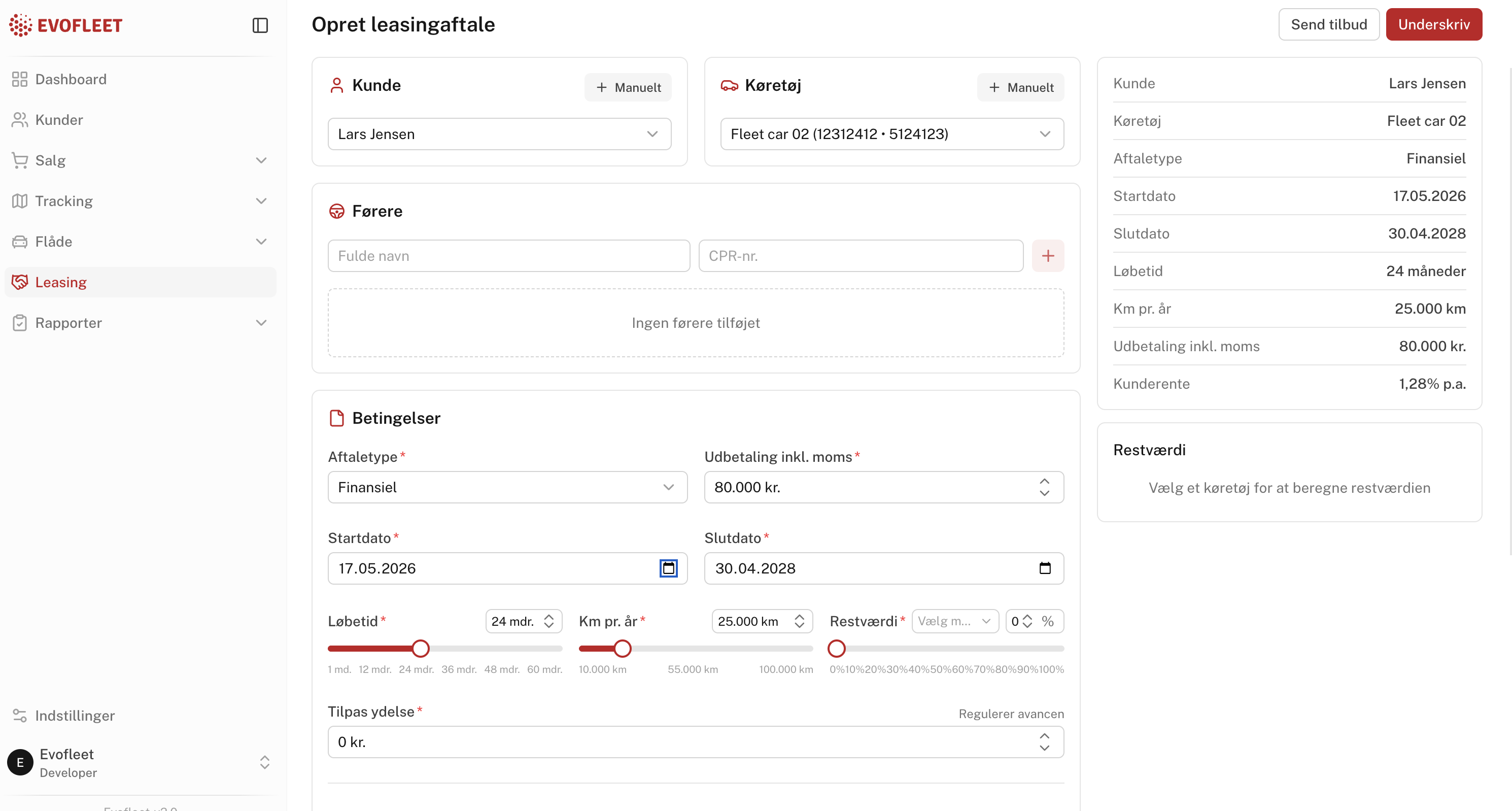Image resolution: width=1512 pixels, height=811 pixels.
Task: Open the Slutdato calendar picker icon
Action: pyautogui.click(x=1045, y=568)
